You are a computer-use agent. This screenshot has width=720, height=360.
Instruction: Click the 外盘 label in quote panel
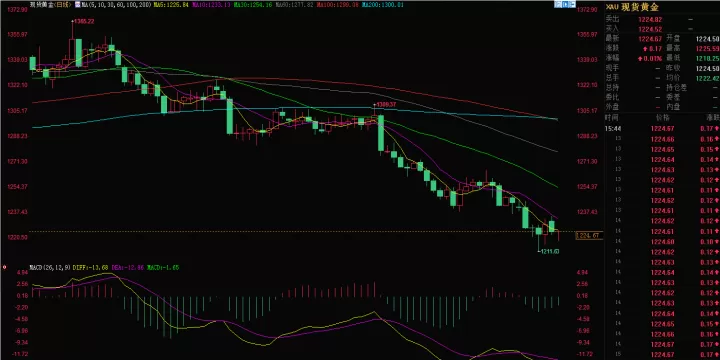point(613,107)
